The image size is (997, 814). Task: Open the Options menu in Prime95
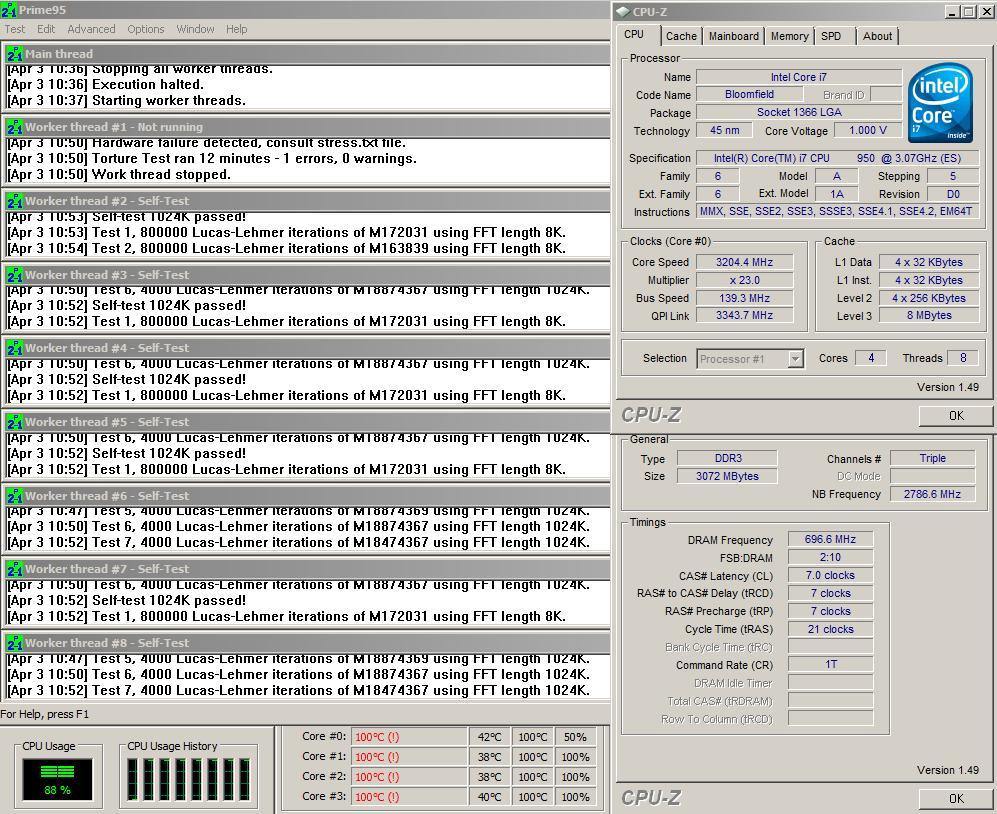146,29
